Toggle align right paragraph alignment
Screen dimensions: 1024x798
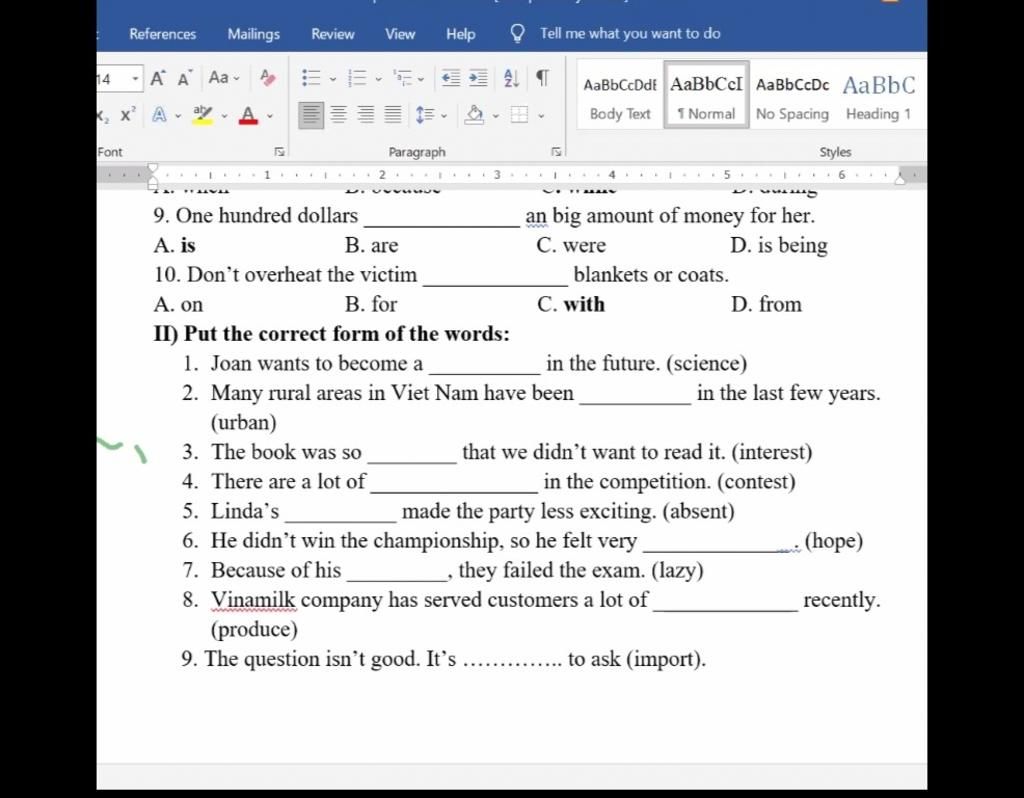coord(366,115)
